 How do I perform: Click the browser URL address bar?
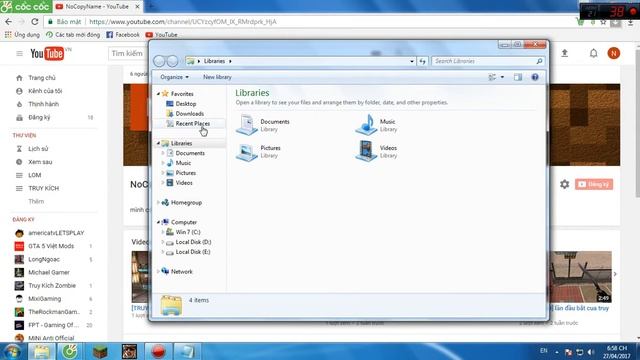[x=310, y=22]
